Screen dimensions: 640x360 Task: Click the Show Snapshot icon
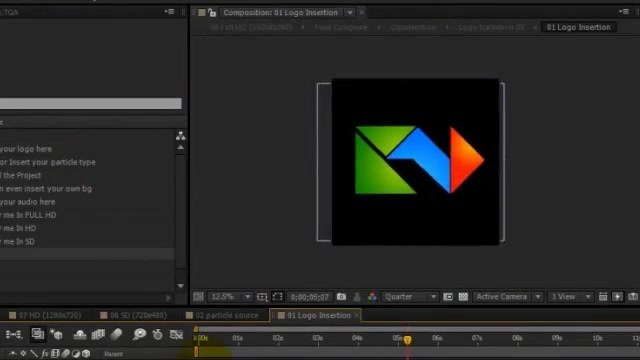coord(357,297)
